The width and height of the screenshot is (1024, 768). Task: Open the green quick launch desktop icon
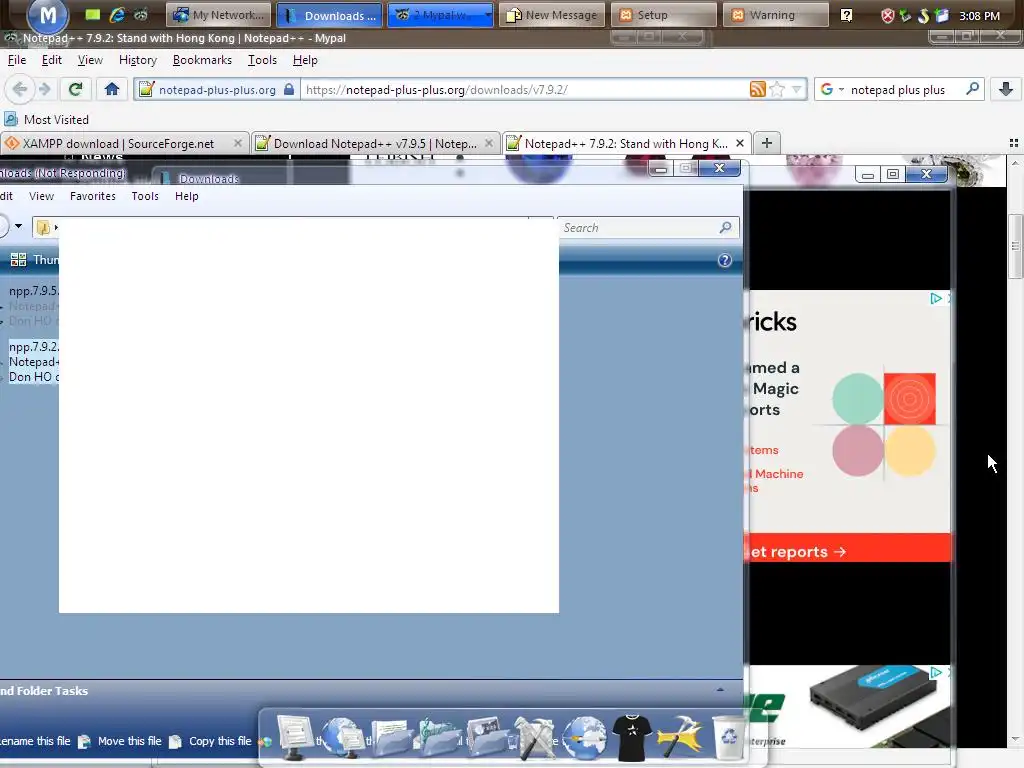pyautogui.click(x=93, y=15)
